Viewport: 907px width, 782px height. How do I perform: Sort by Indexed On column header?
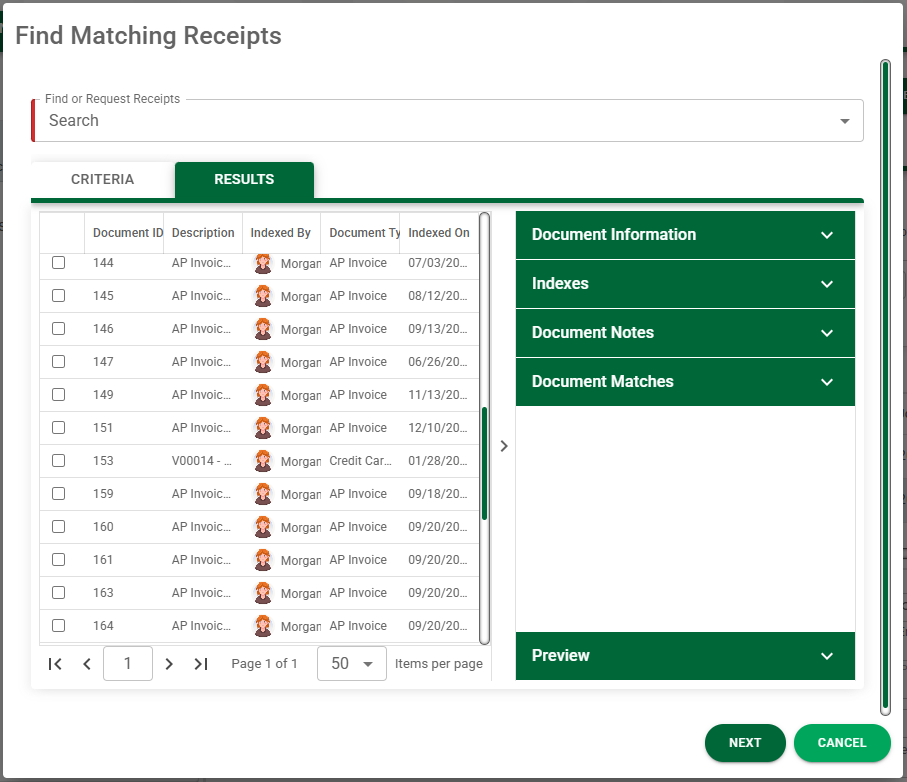pos(439,233)
